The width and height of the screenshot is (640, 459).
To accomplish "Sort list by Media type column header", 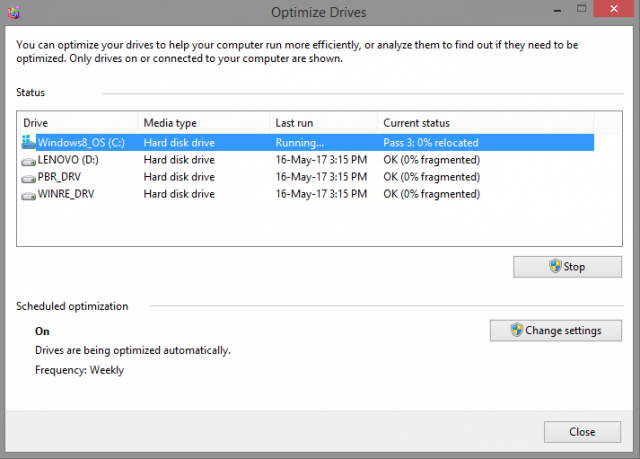I will [203, 123].
